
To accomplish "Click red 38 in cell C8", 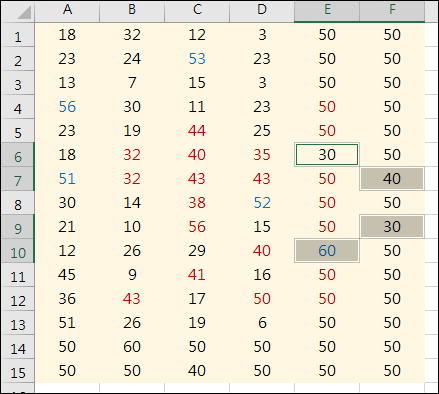I will 197,203.
